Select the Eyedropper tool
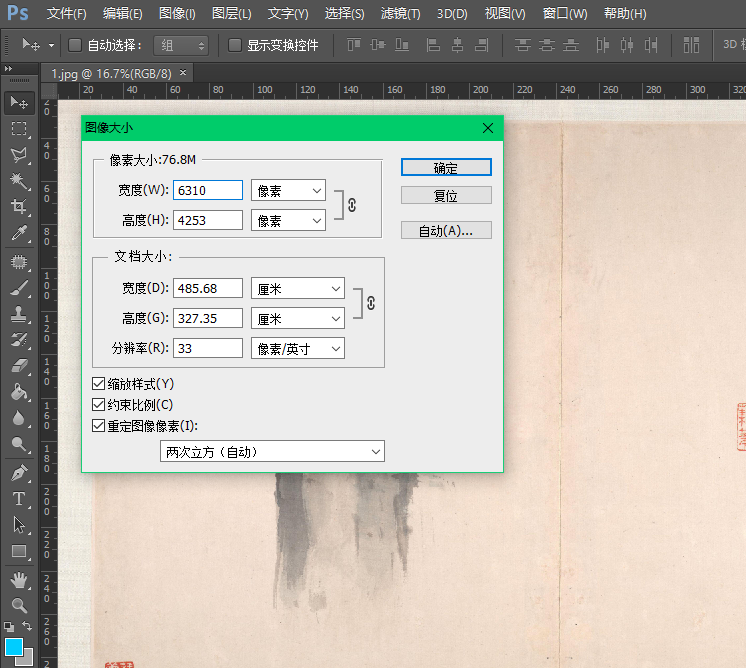 19,233
